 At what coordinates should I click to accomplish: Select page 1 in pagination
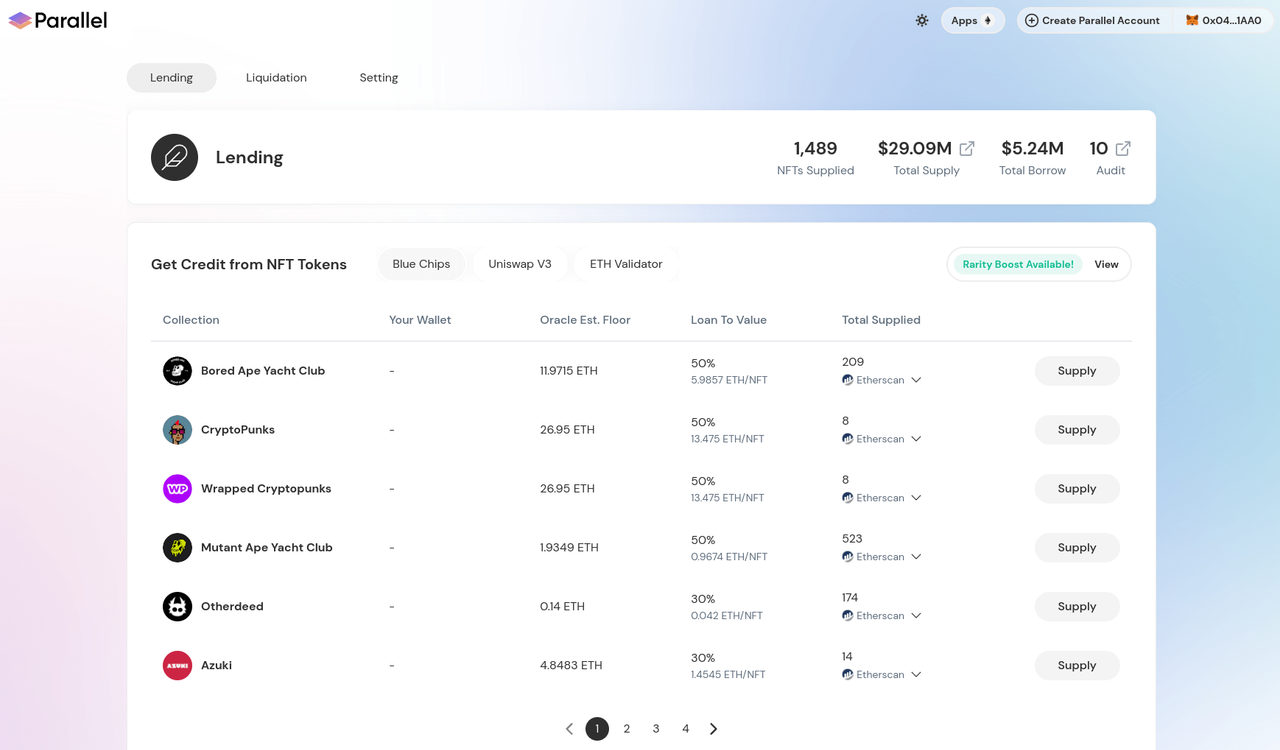click(x=597, y=729)
